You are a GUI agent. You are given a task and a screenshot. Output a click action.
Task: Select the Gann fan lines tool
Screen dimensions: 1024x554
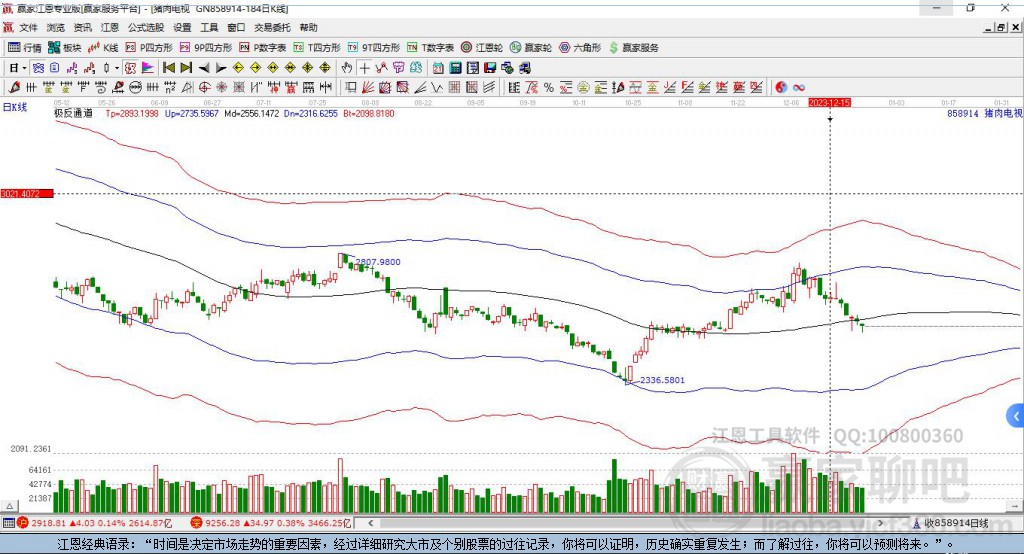368,88
